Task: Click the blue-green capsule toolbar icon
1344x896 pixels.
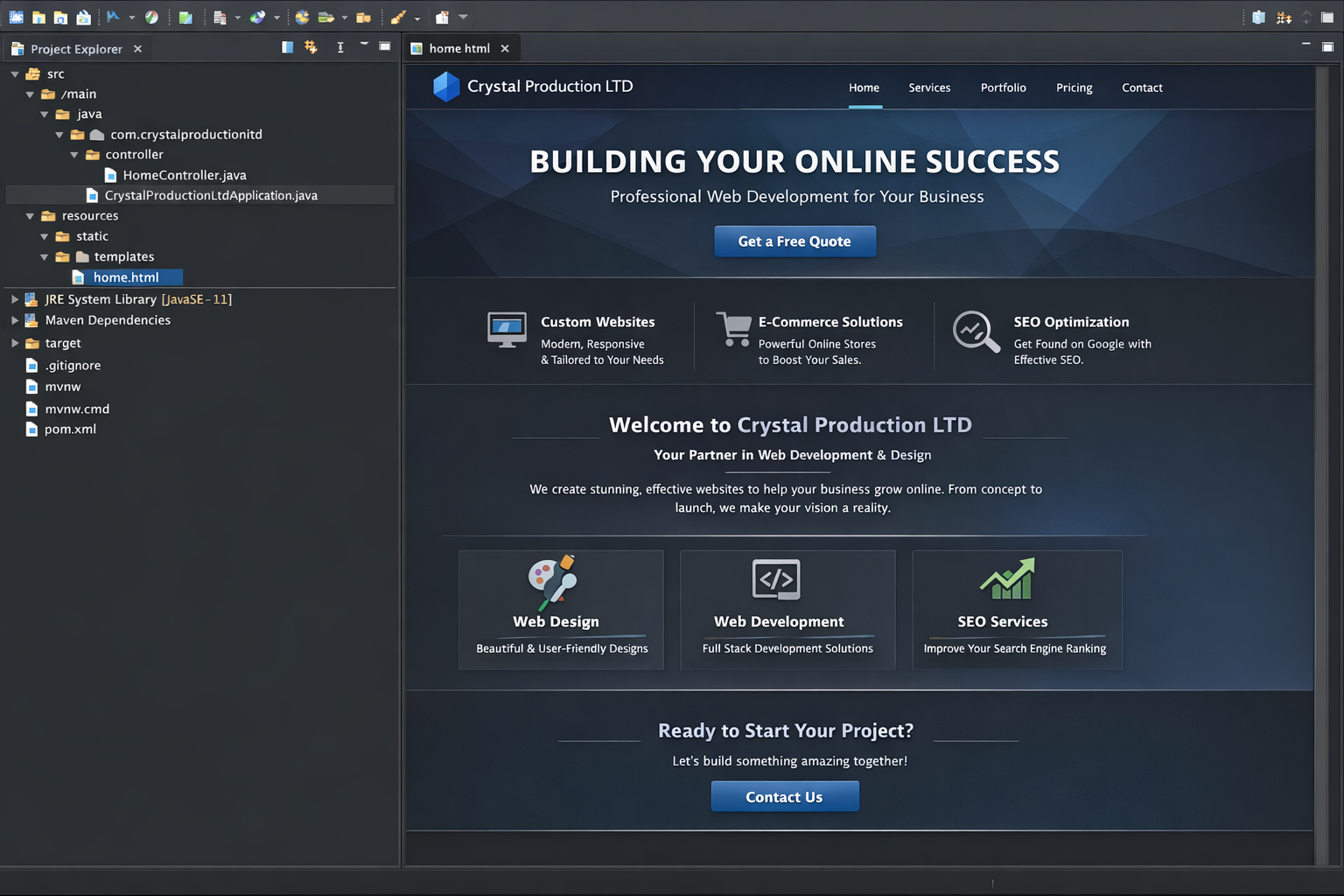Action: pos(257,17)
